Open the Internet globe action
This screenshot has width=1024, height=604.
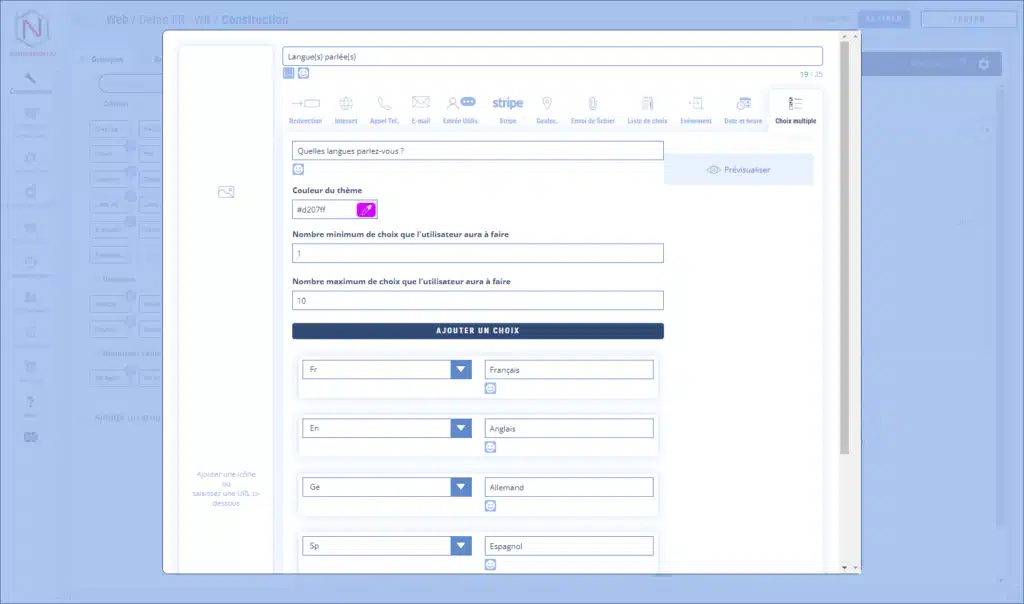[x=346, y=108]
